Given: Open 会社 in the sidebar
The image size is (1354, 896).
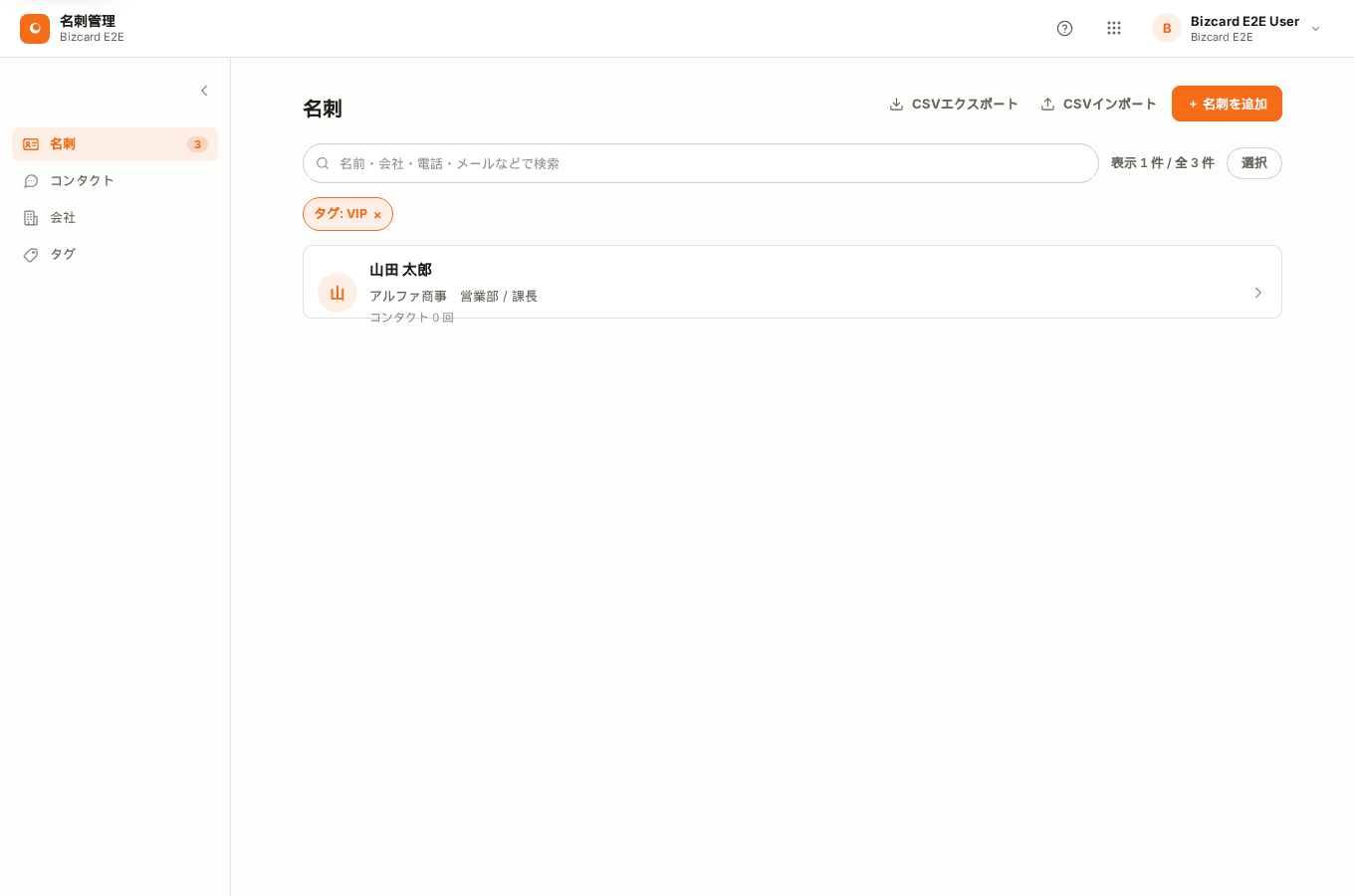Looking at the screenshot, I should 114,218.
